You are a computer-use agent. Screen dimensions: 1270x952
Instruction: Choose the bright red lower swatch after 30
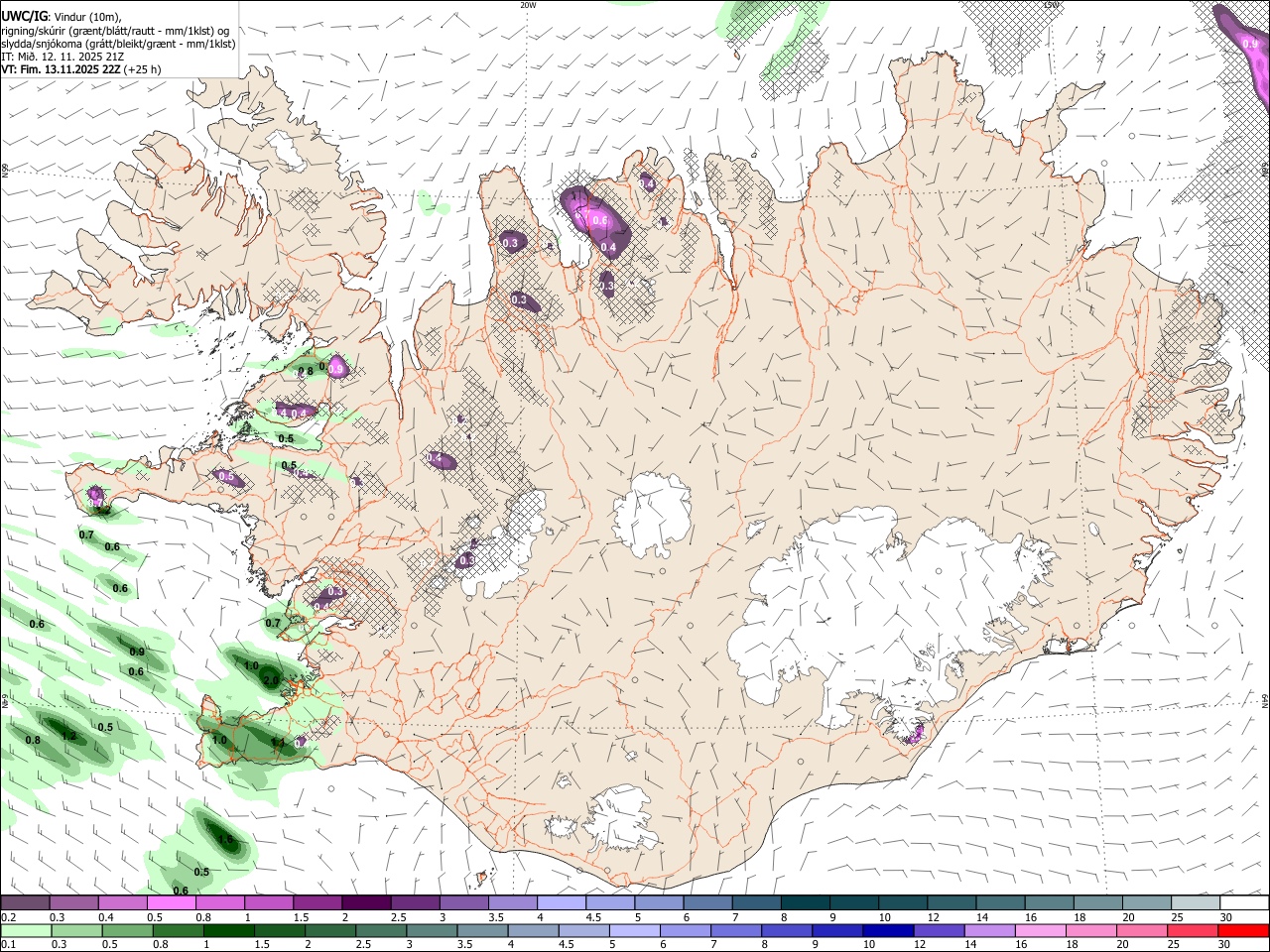pos(1244,930)
